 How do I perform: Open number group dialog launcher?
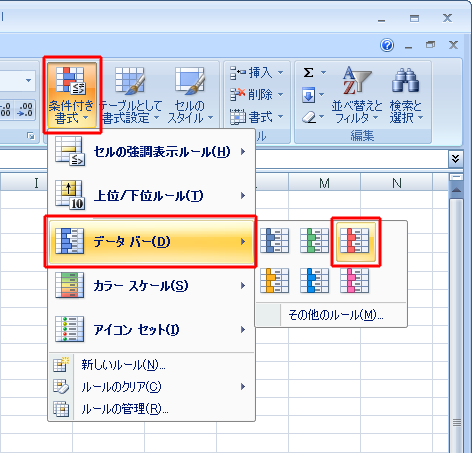click(x=31, y=136)
